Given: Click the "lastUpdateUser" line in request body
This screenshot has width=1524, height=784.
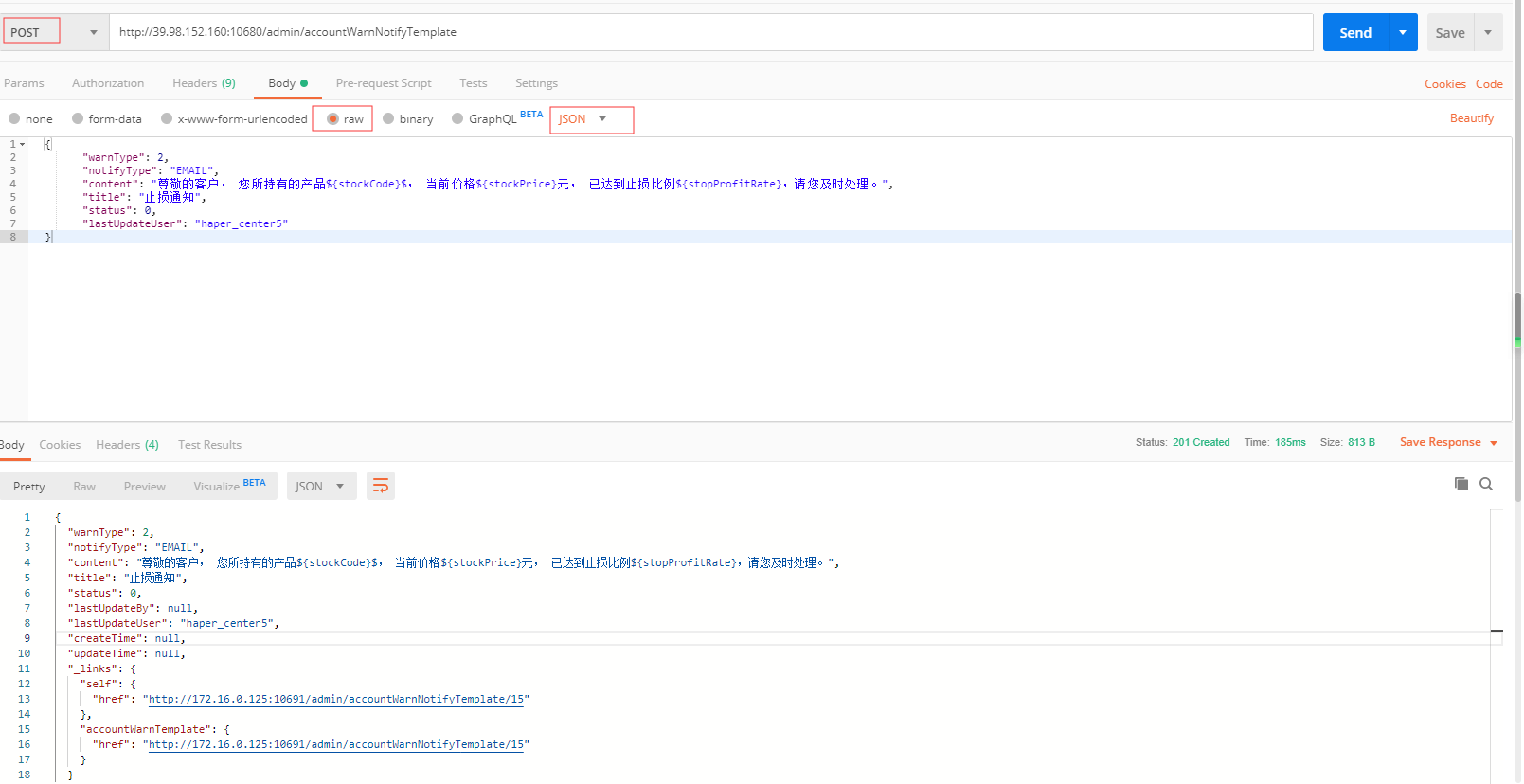Looking at the screenshot, I should 185,224.
